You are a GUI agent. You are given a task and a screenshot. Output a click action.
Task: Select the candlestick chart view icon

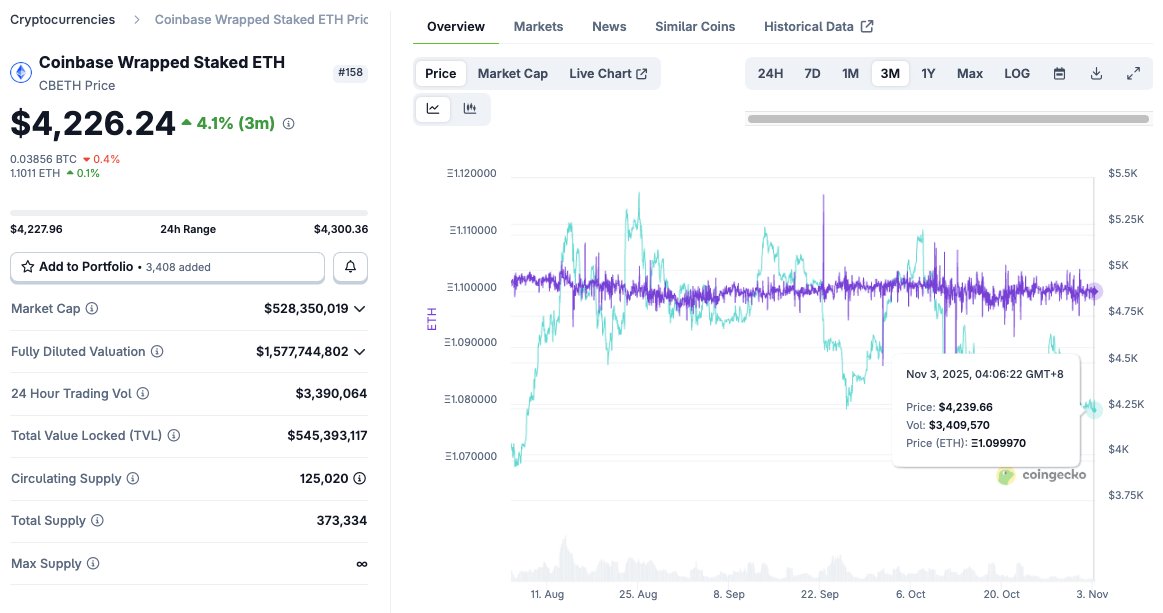(x=470, y=108)
